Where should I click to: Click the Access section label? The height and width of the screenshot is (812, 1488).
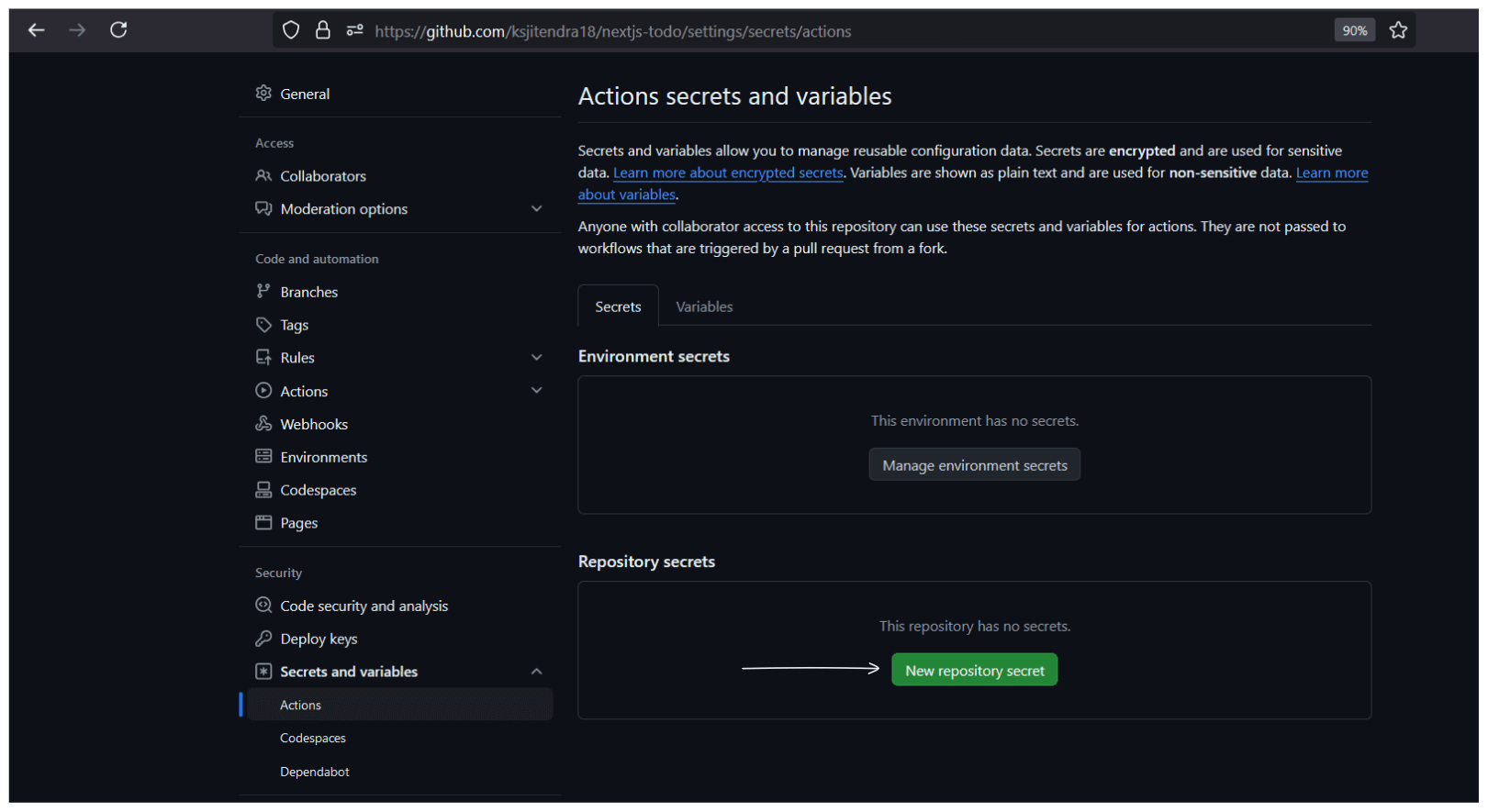(x=274, y=143)
